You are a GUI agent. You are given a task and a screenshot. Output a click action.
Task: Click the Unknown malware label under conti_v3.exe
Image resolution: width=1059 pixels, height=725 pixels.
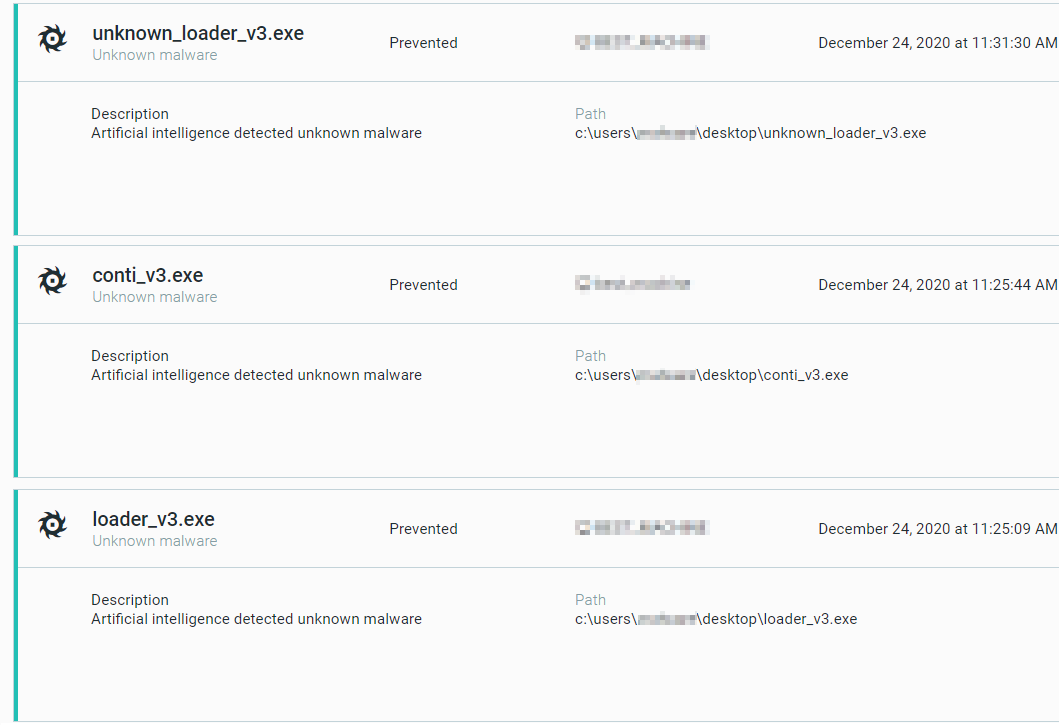tap(154, 296)
